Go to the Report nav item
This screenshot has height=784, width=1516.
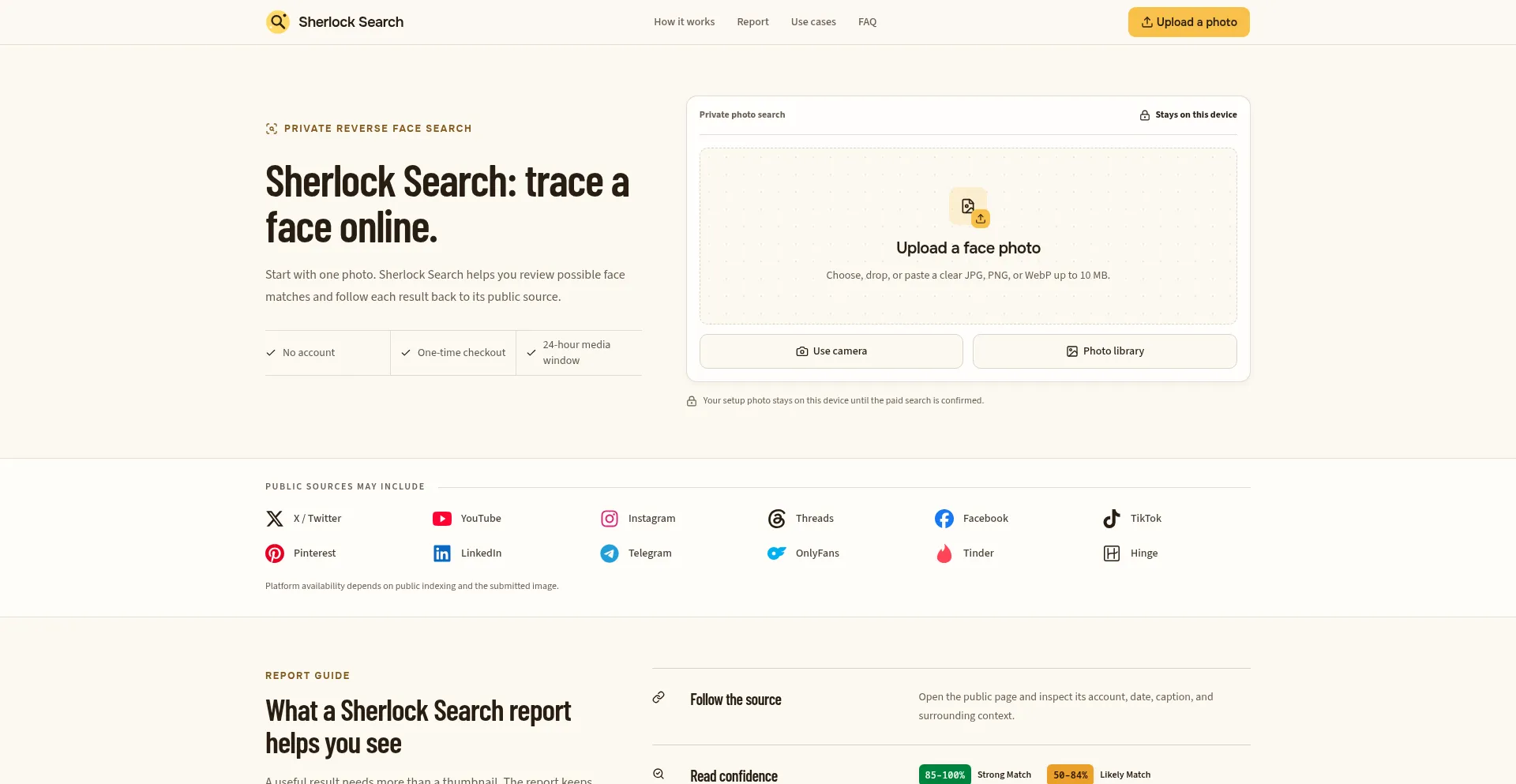tap(752, 22)
